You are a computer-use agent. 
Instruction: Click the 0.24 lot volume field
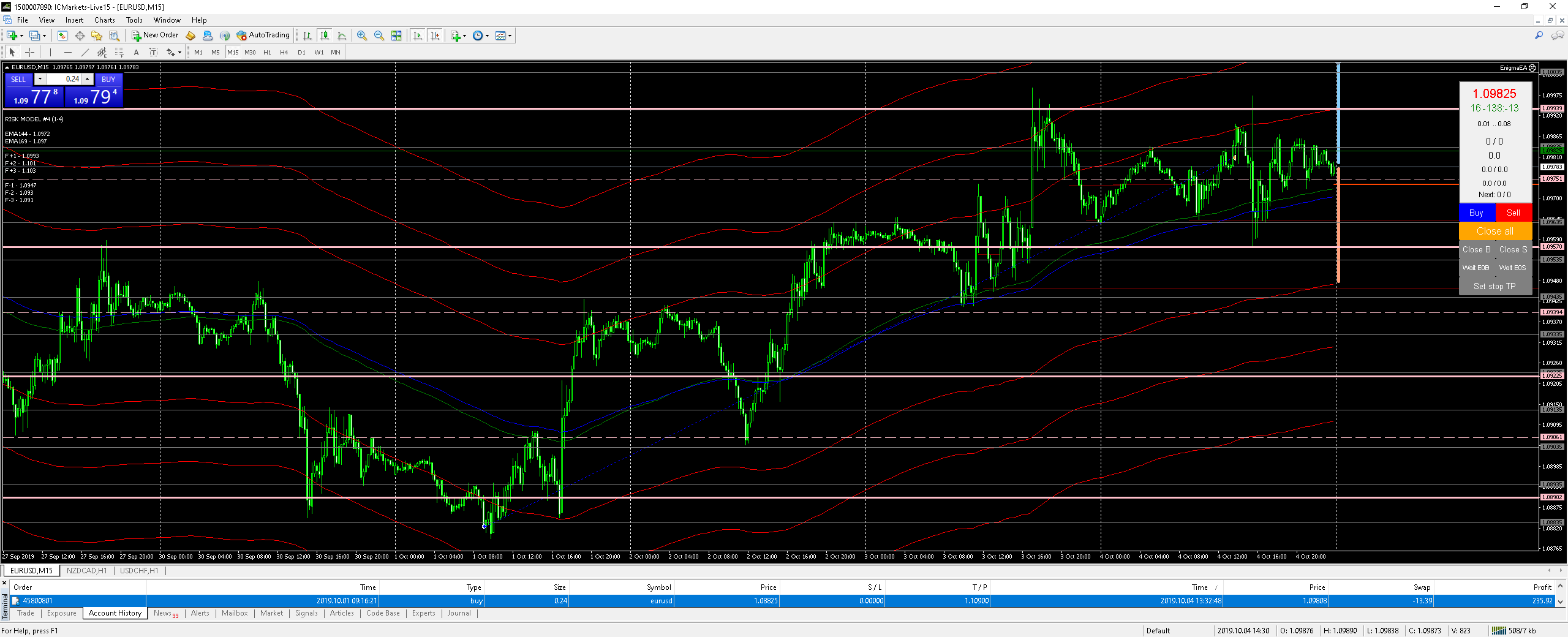(x=64, y=79)
